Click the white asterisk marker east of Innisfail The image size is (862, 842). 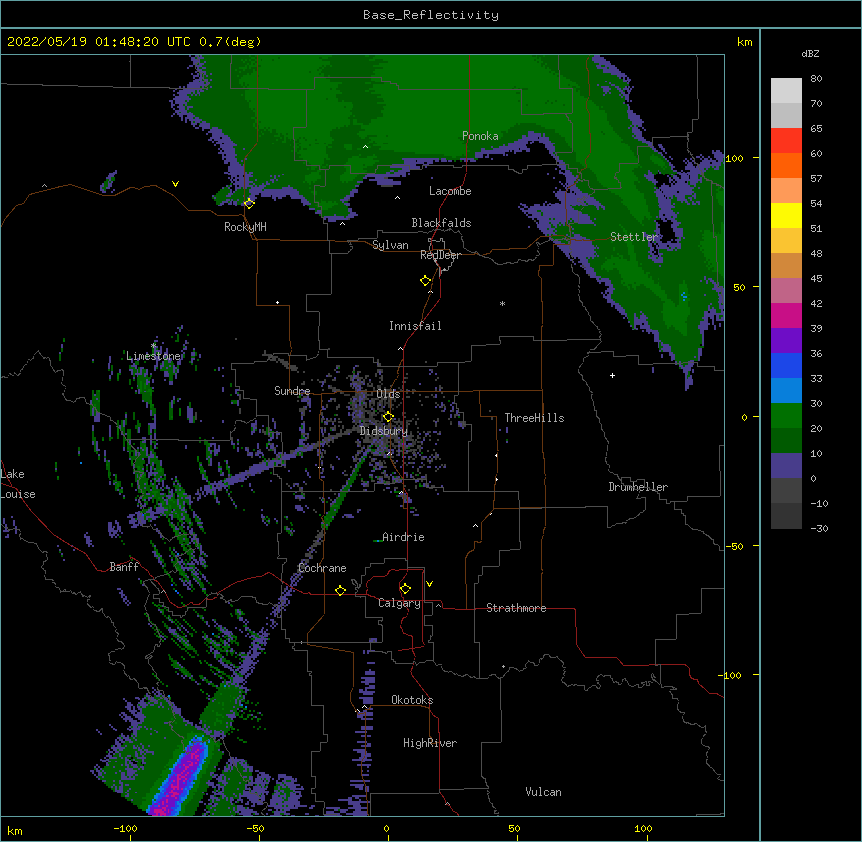click(502, 303)
